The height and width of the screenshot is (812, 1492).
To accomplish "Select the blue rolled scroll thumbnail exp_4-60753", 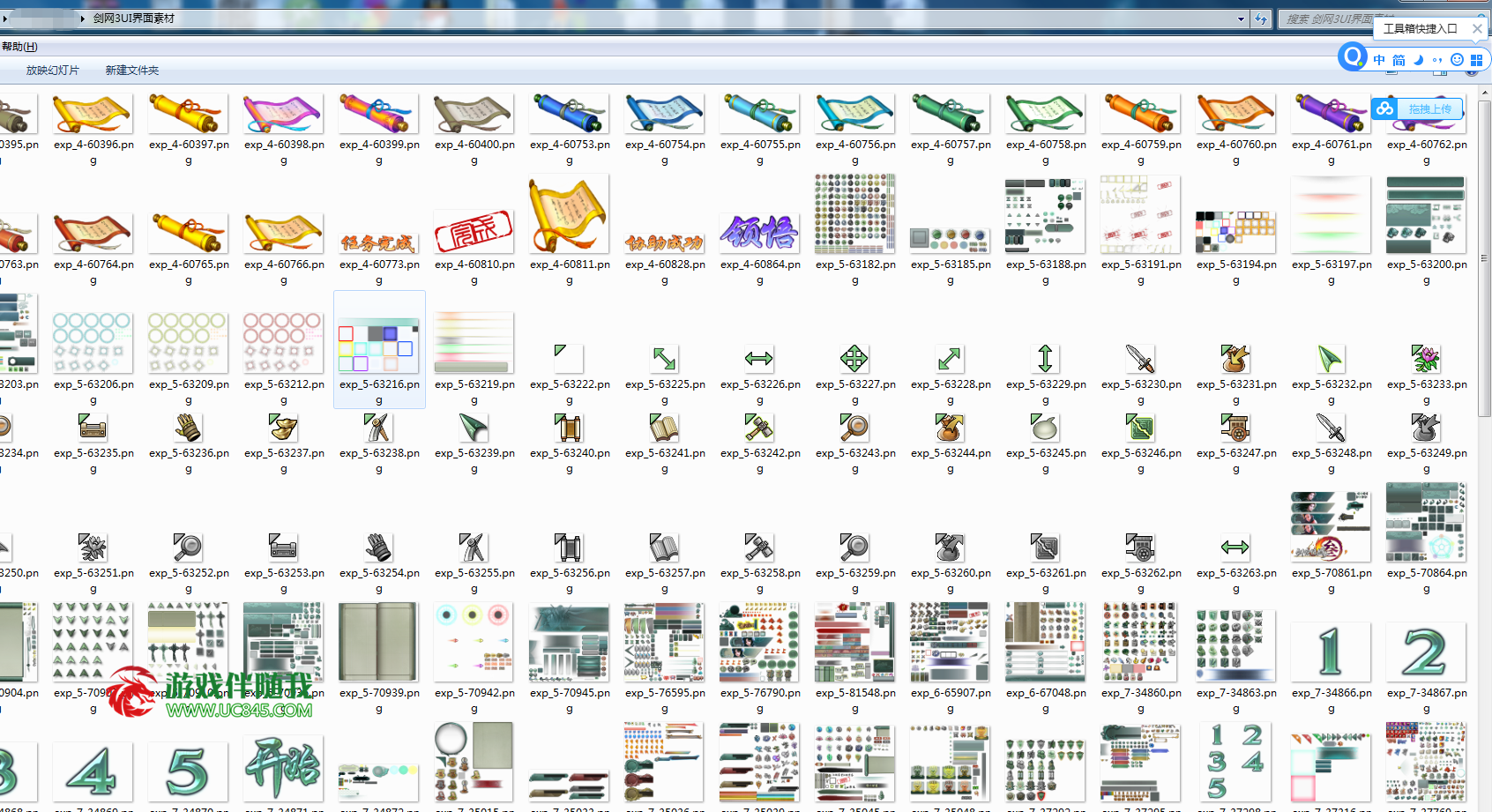I will (x=569, y=113).
